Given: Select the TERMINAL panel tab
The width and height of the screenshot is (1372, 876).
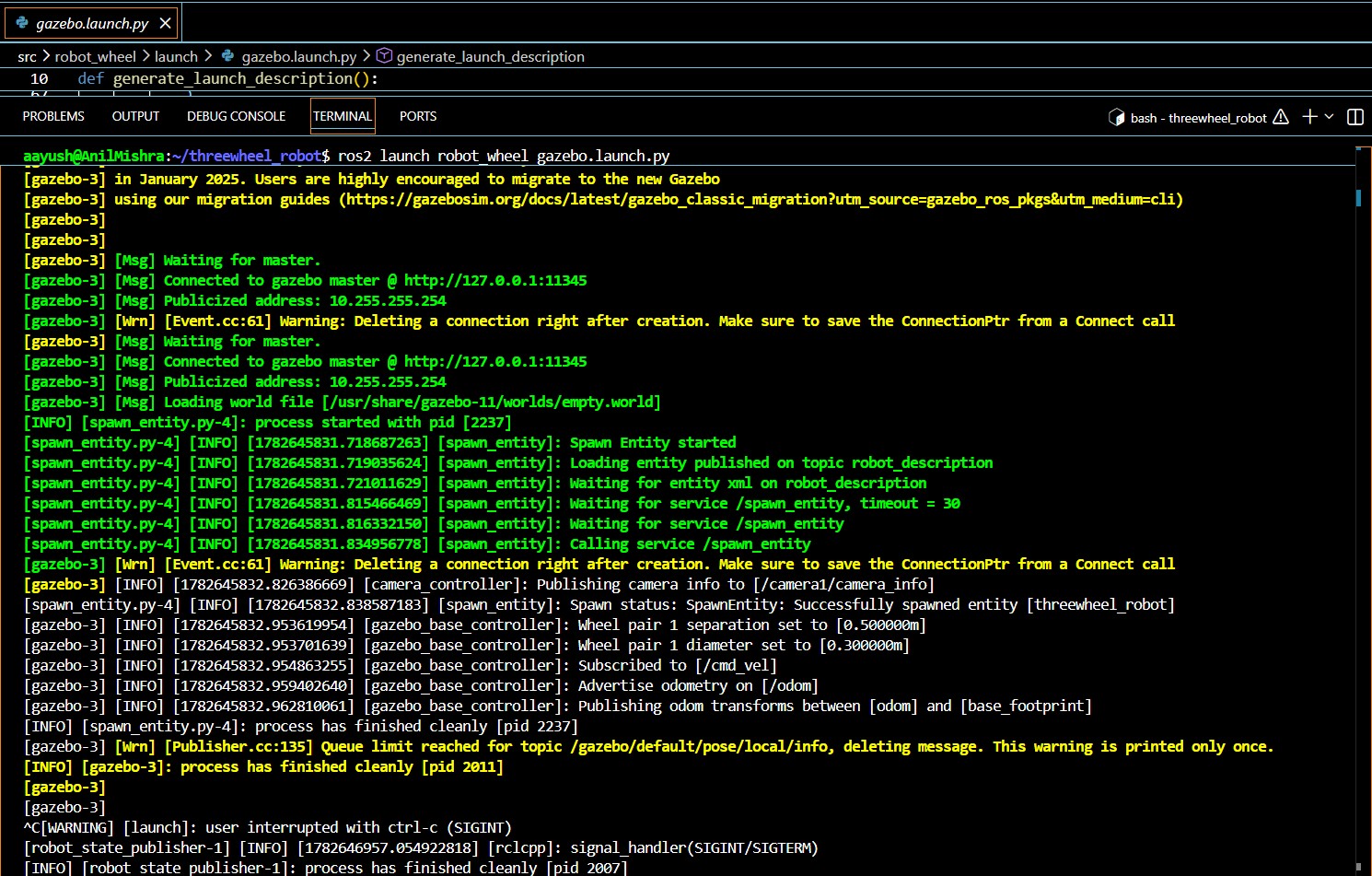Looking at the screenshot, I should tap(343, 116).
